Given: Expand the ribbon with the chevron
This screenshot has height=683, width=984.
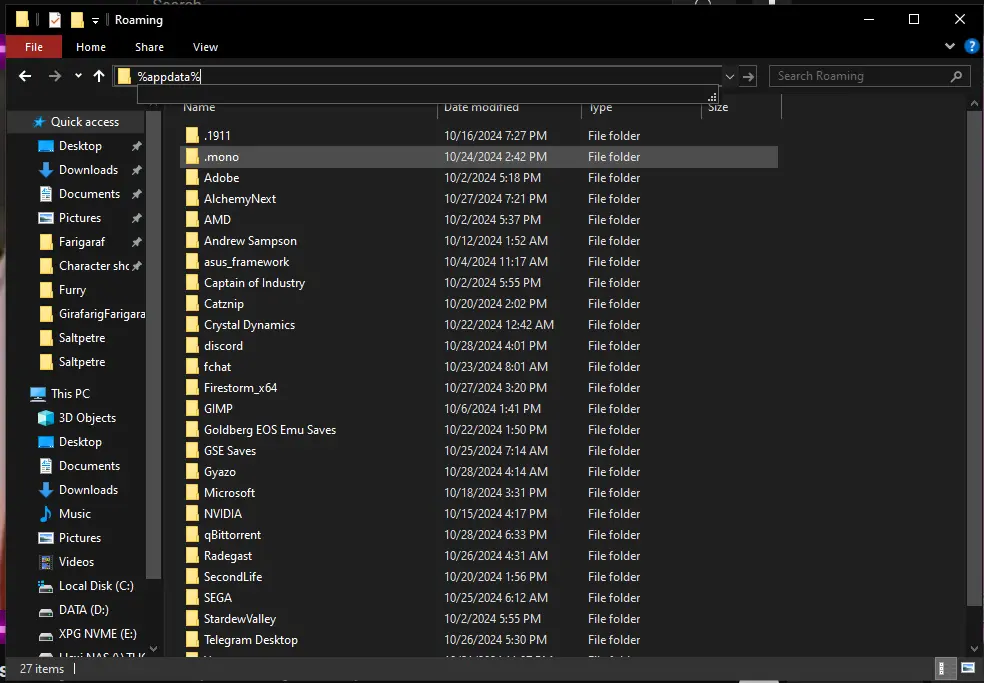Looking at the screenshot, I should point(950,46).
